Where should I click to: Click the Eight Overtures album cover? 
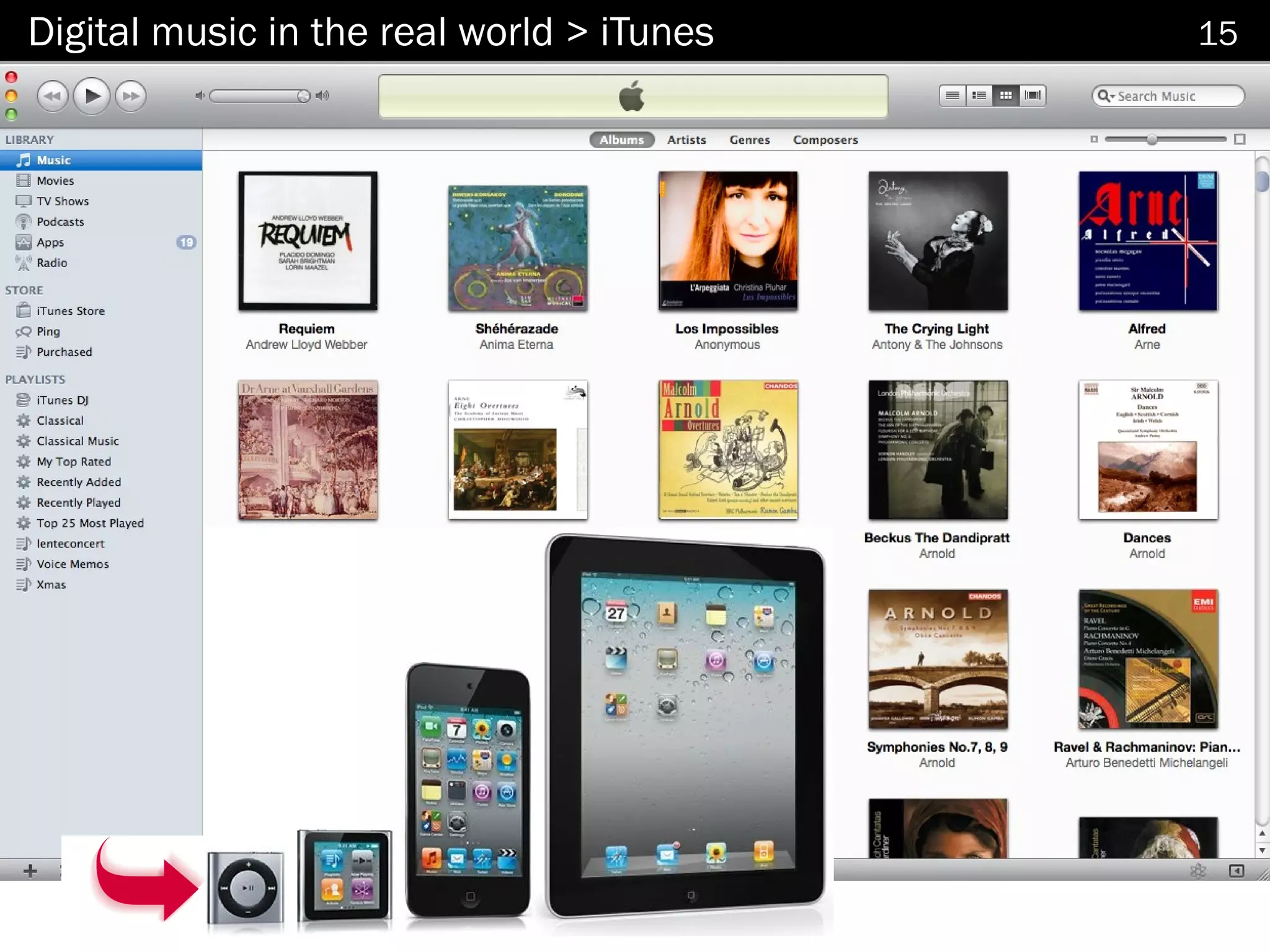pyautogui.click(x=518, y=450)
